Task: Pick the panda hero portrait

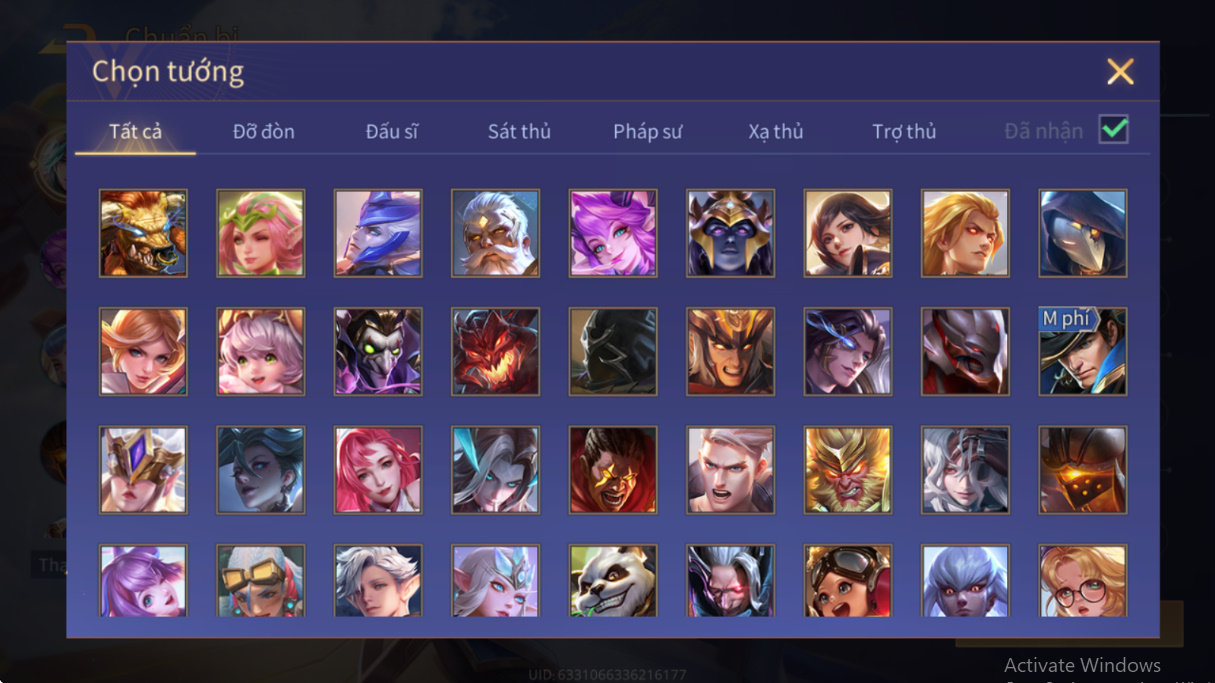Action: pos(613,581)
